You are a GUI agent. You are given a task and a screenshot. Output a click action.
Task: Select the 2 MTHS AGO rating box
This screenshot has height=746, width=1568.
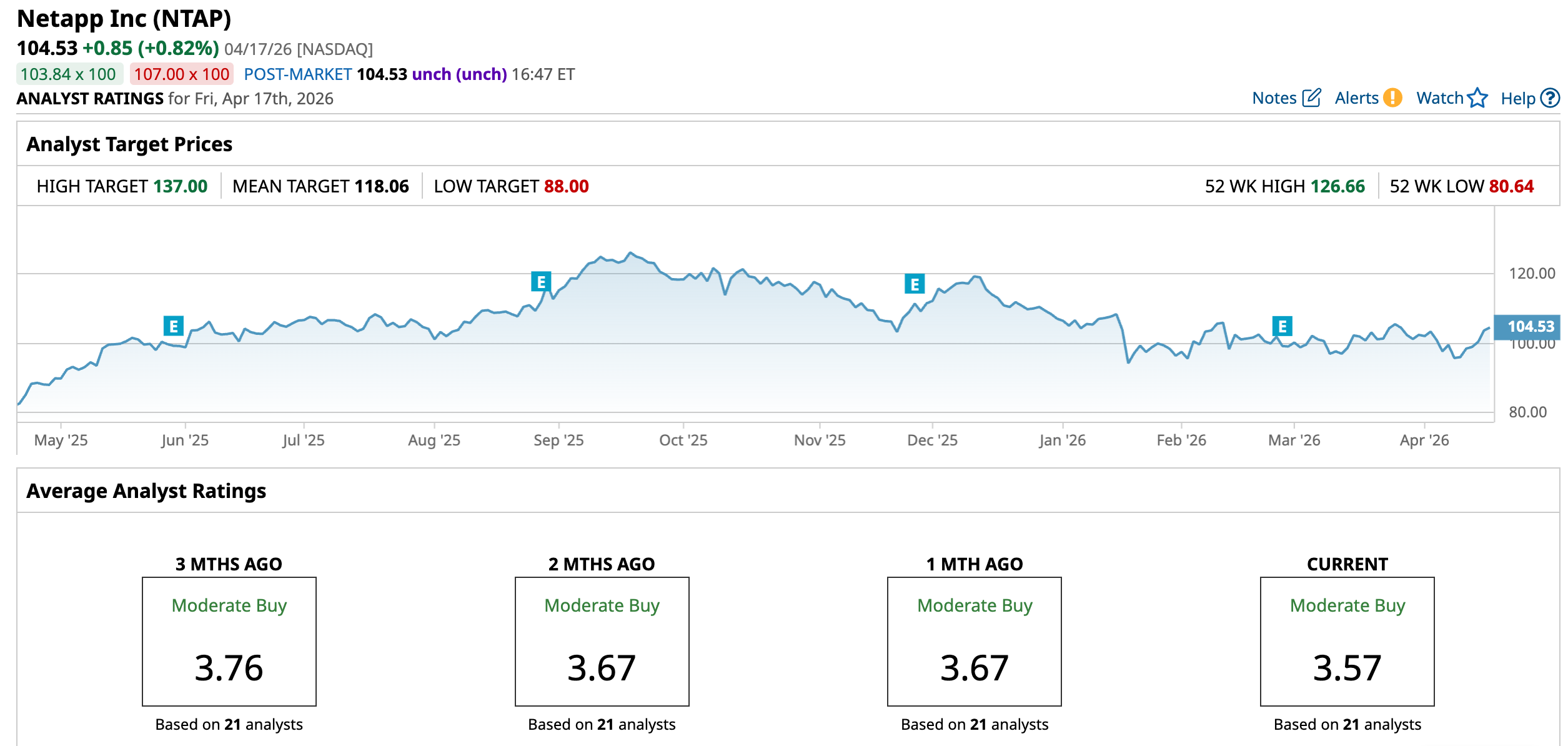[602, 642]
